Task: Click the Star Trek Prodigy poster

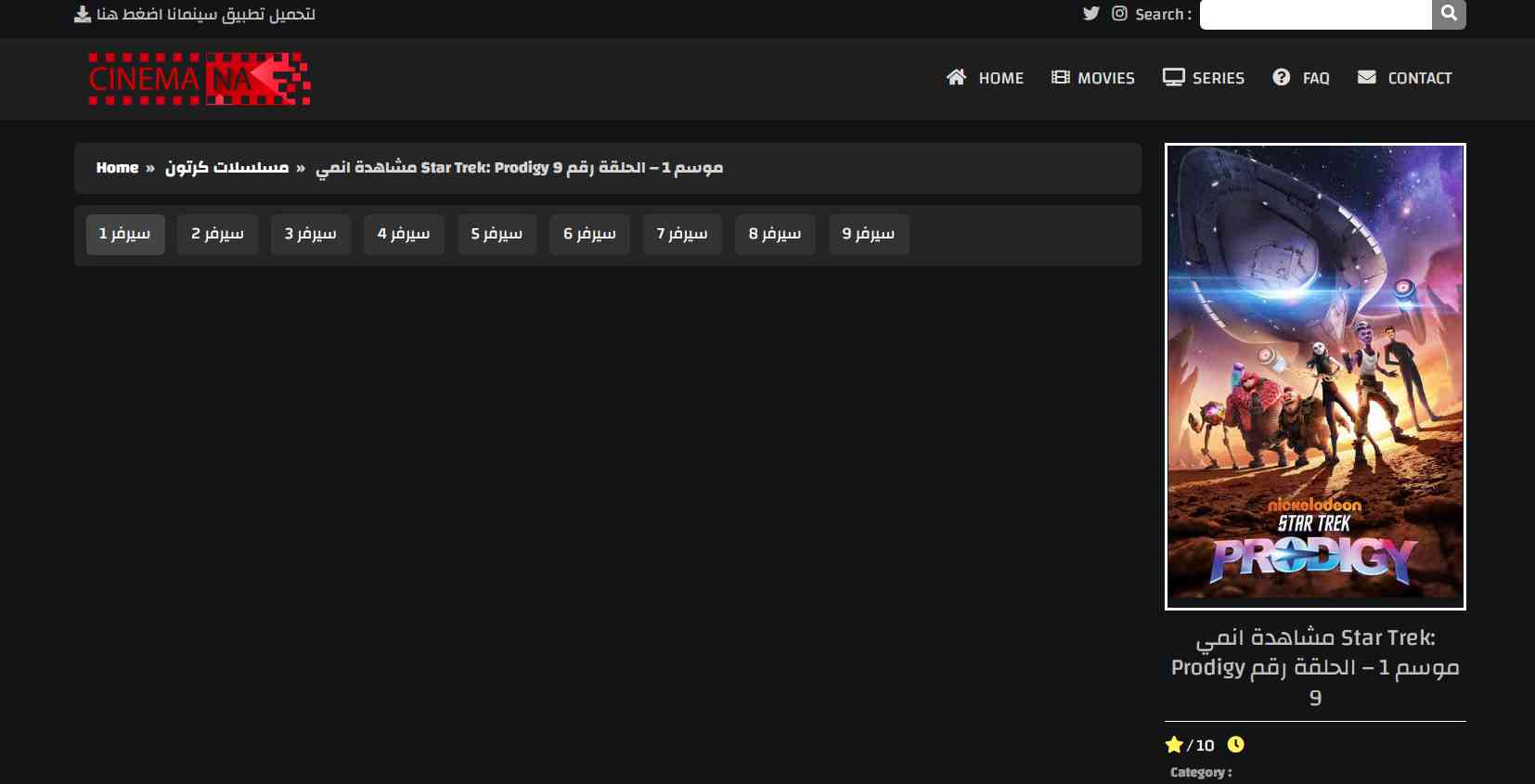Action: point(1315,377)
